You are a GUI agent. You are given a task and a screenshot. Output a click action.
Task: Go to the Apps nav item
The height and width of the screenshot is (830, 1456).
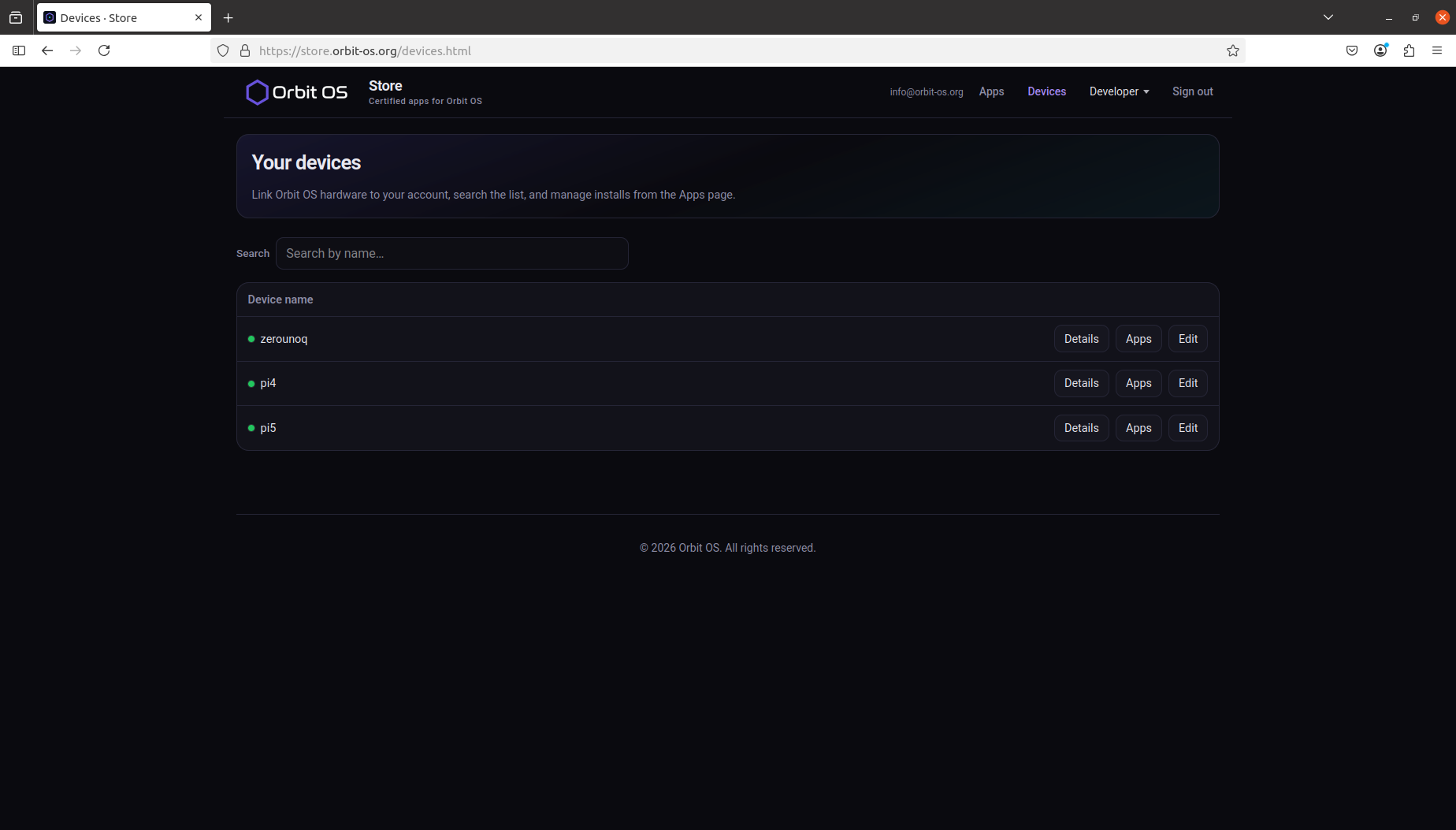991,91
